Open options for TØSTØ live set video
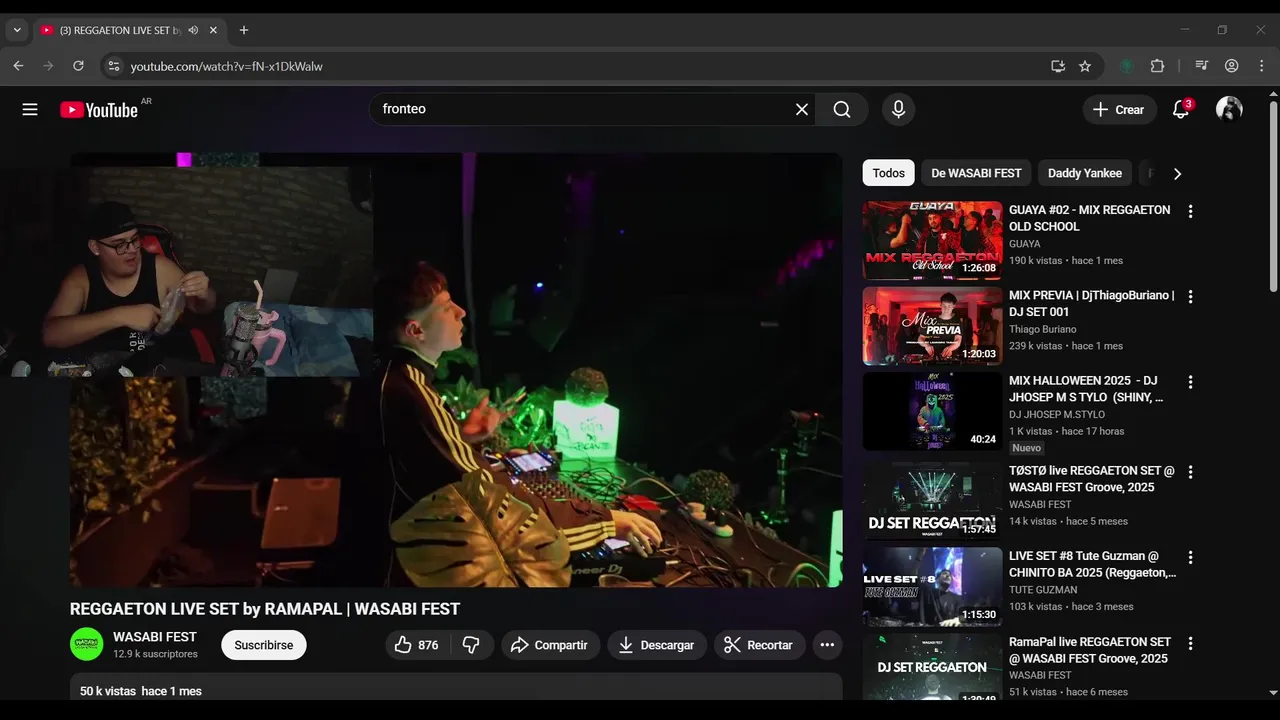The width and height of the screenshot is (1280, 720). pyautogui.click(x=1190, y=472)
